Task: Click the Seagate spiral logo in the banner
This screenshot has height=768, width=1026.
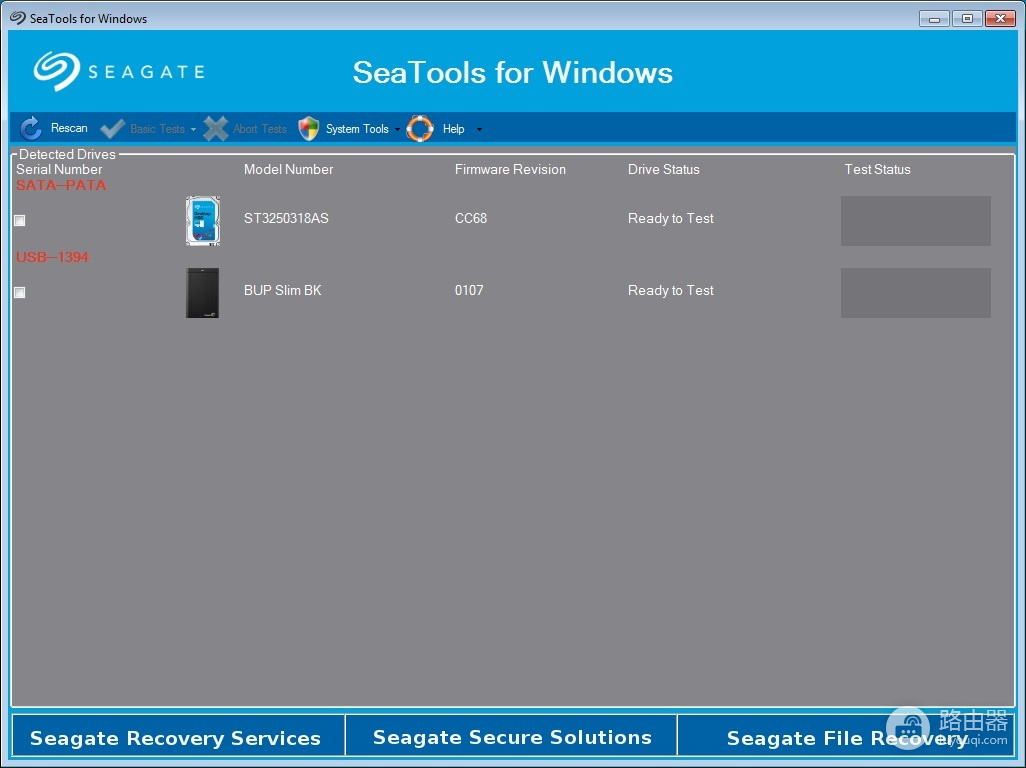Action: 57,71
